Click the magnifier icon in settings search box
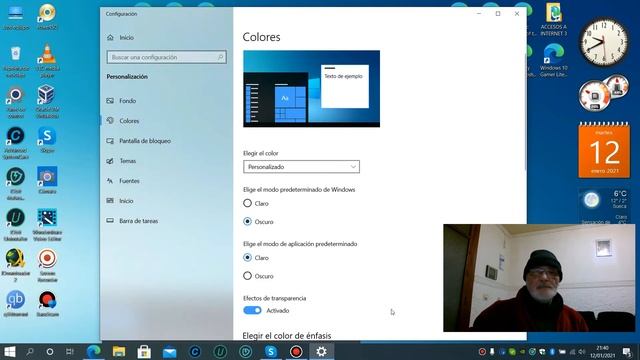The image size is (640, 360). 220,57
